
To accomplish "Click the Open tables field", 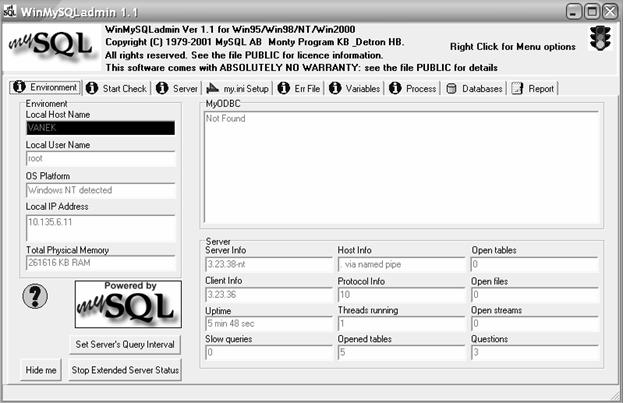I will [535, 264].
